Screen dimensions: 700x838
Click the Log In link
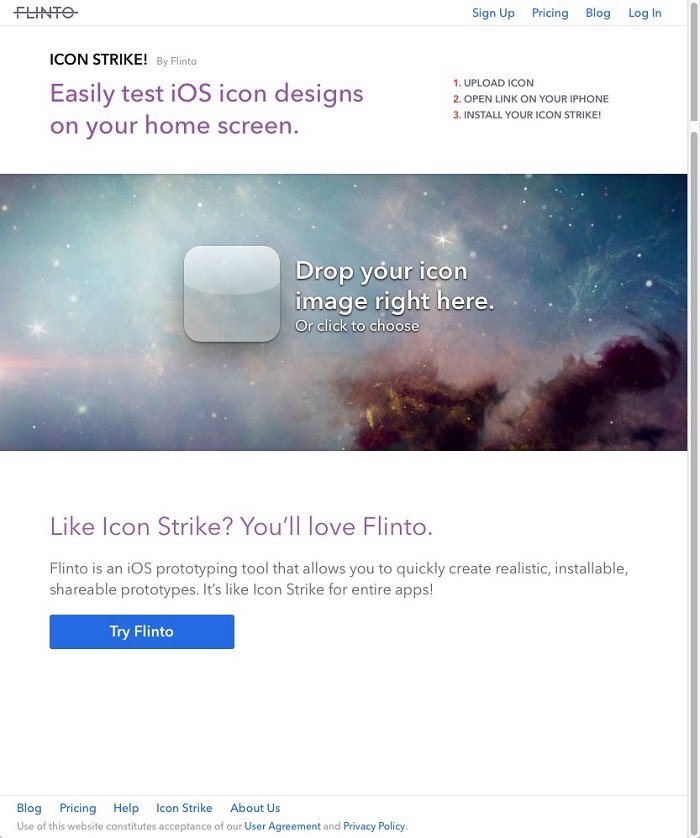click(644, 13)
